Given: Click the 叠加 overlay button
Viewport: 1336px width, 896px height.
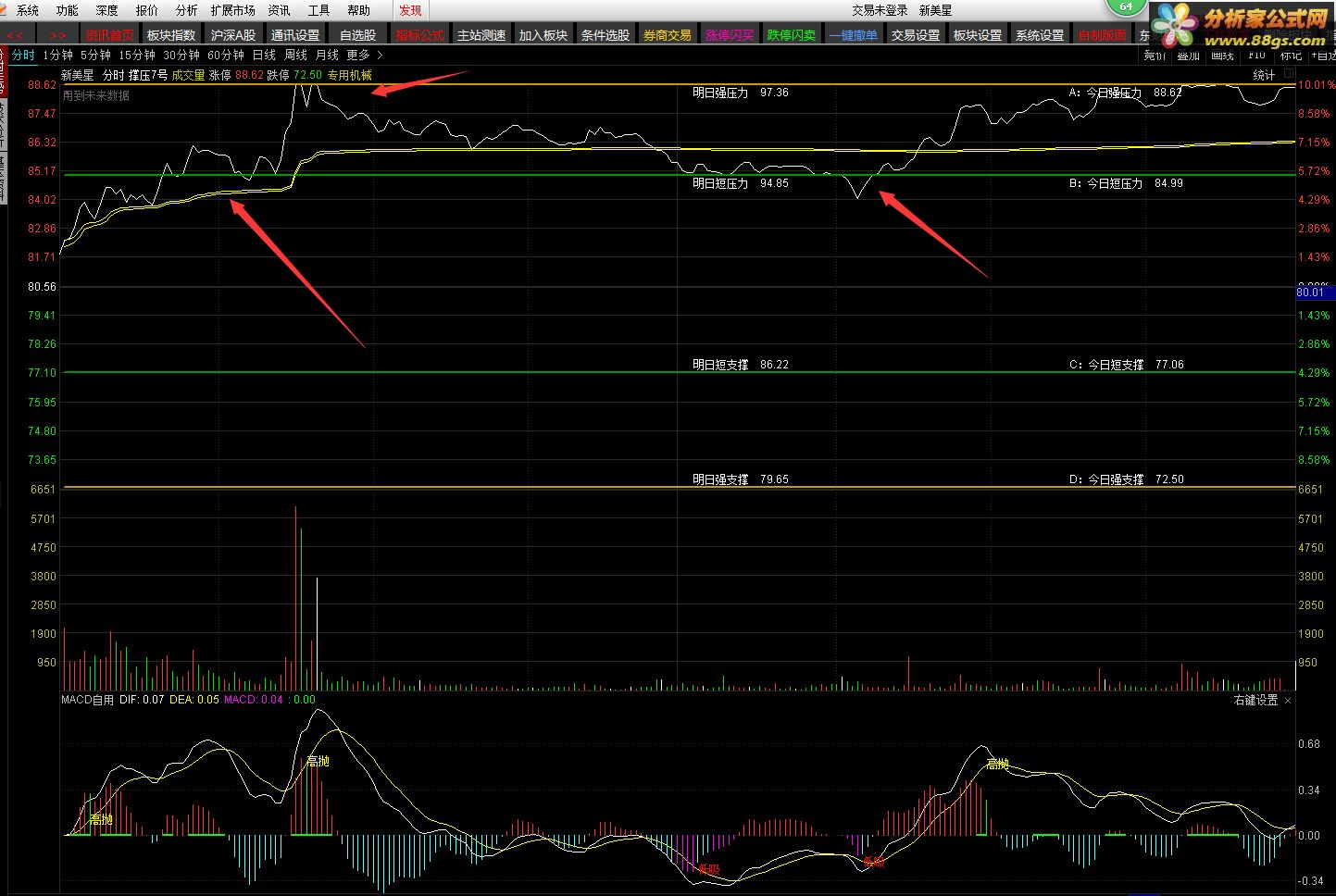Looking at the screenshot, I should [x=1189, y=56].
